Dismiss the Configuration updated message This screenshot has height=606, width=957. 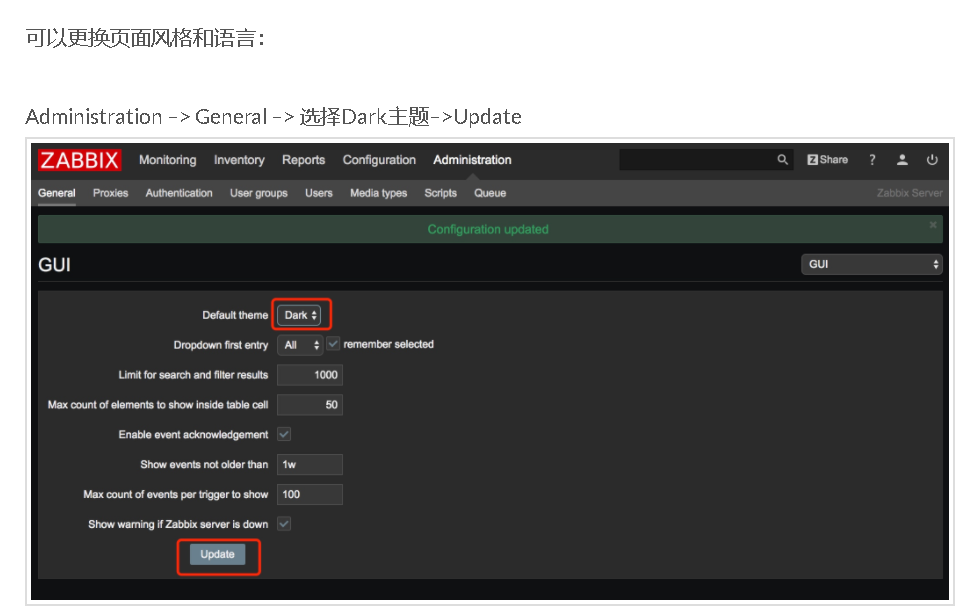[933, 225]
